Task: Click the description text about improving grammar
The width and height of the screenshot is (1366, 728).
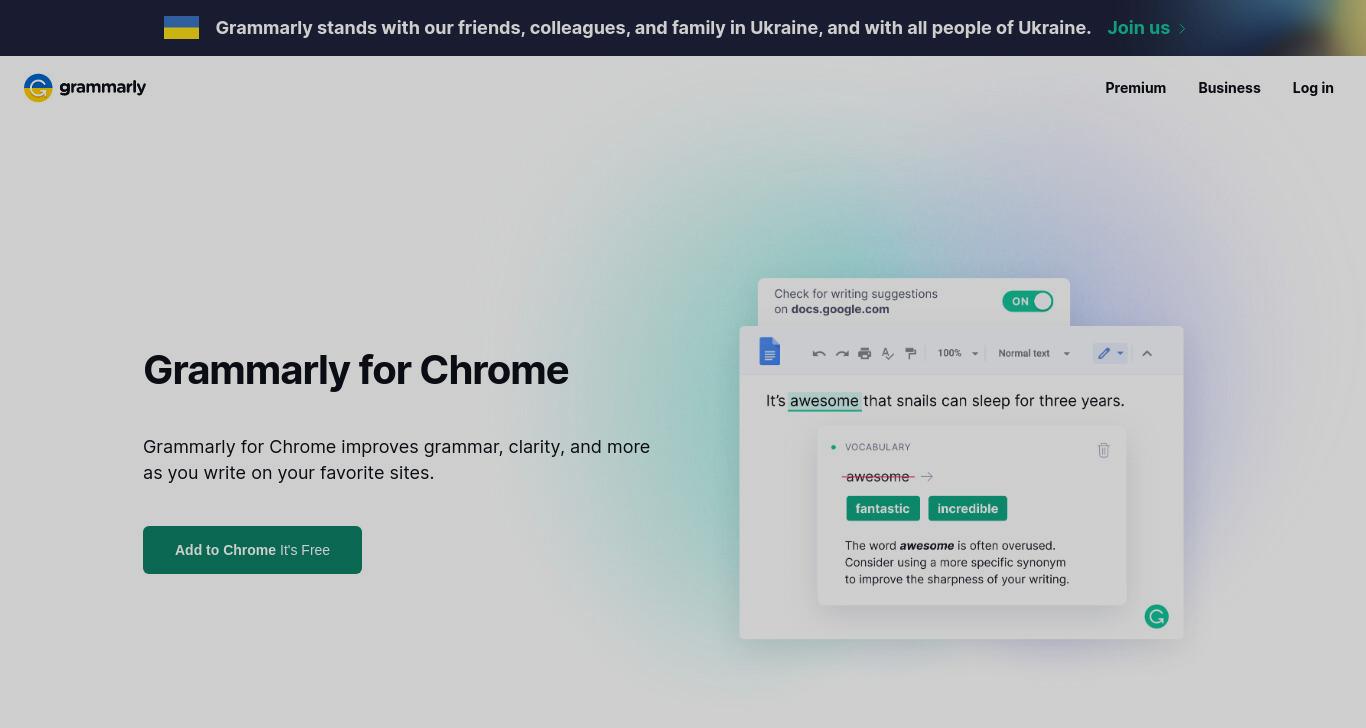Action: pos(397,460)
